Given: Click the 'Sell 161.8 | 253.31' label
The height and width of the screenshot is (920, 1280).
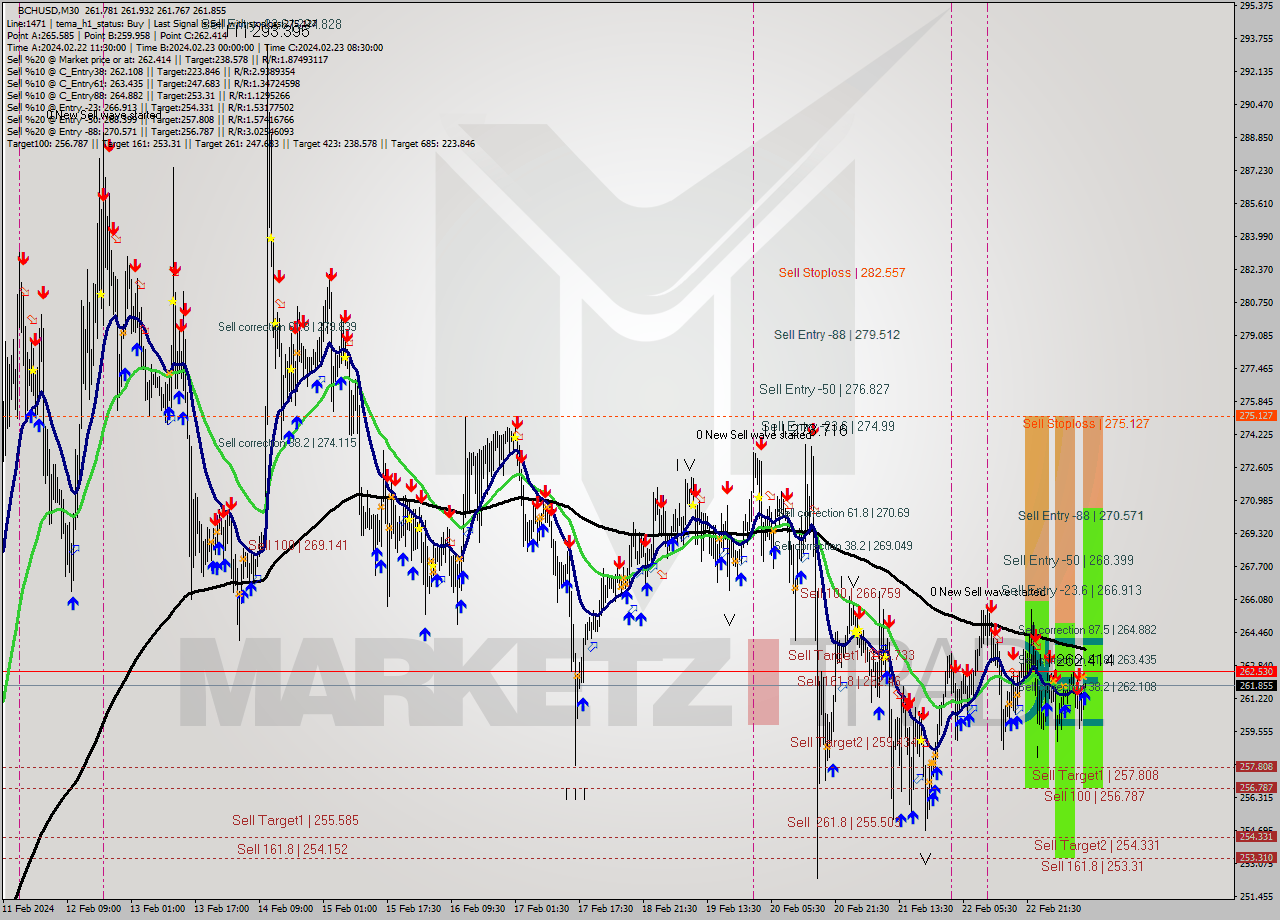Looking at the screenshot, I should [1092, 866].
